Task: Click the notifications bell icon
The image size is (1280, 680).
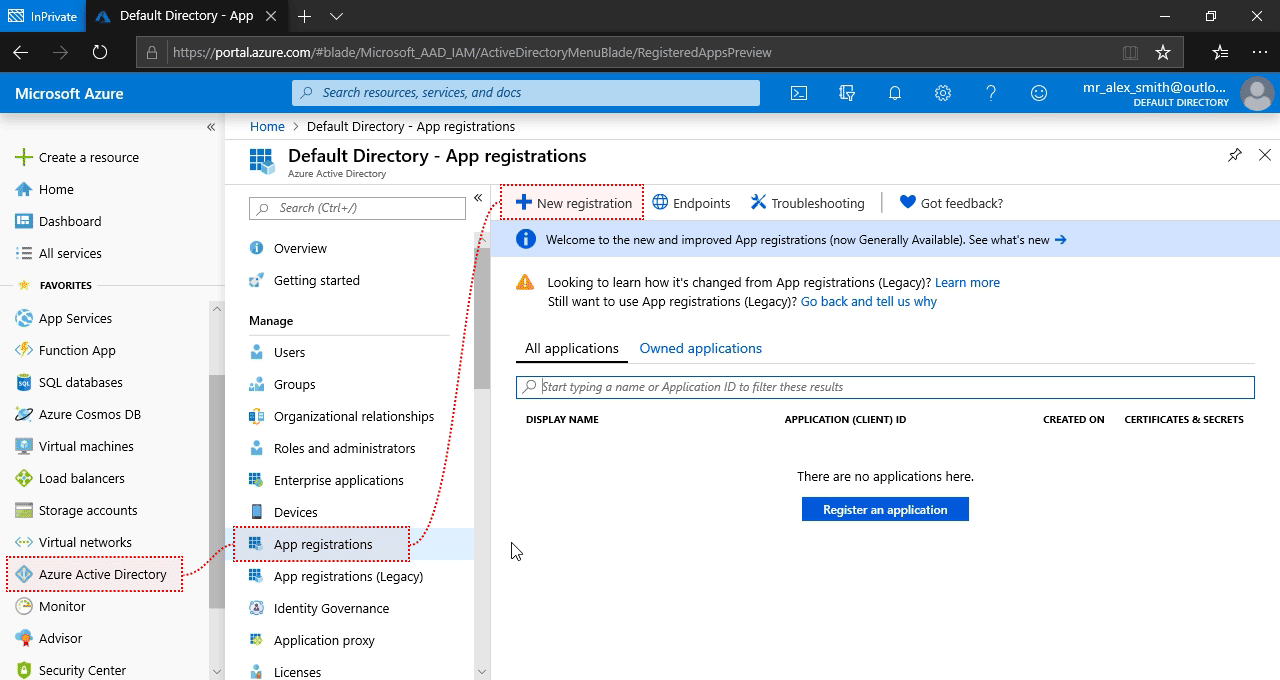Action: pyautogui.click(x=895, y=93)
